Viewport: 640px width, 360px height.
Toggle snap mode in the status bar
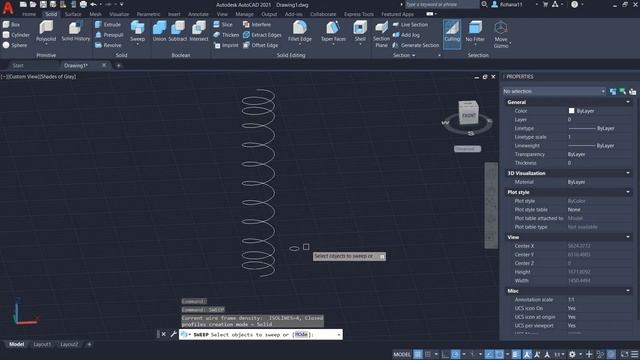428,354
